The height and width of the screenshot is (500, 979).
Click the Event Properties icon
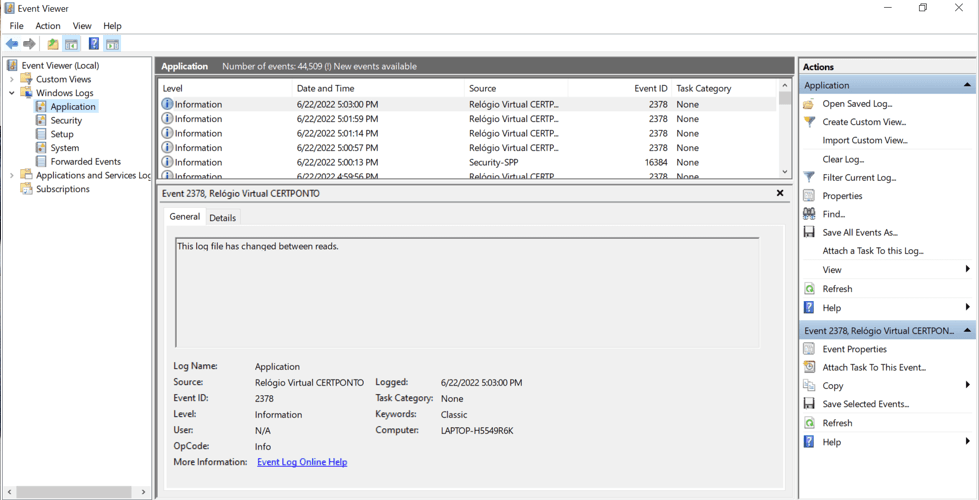(809, 349)
